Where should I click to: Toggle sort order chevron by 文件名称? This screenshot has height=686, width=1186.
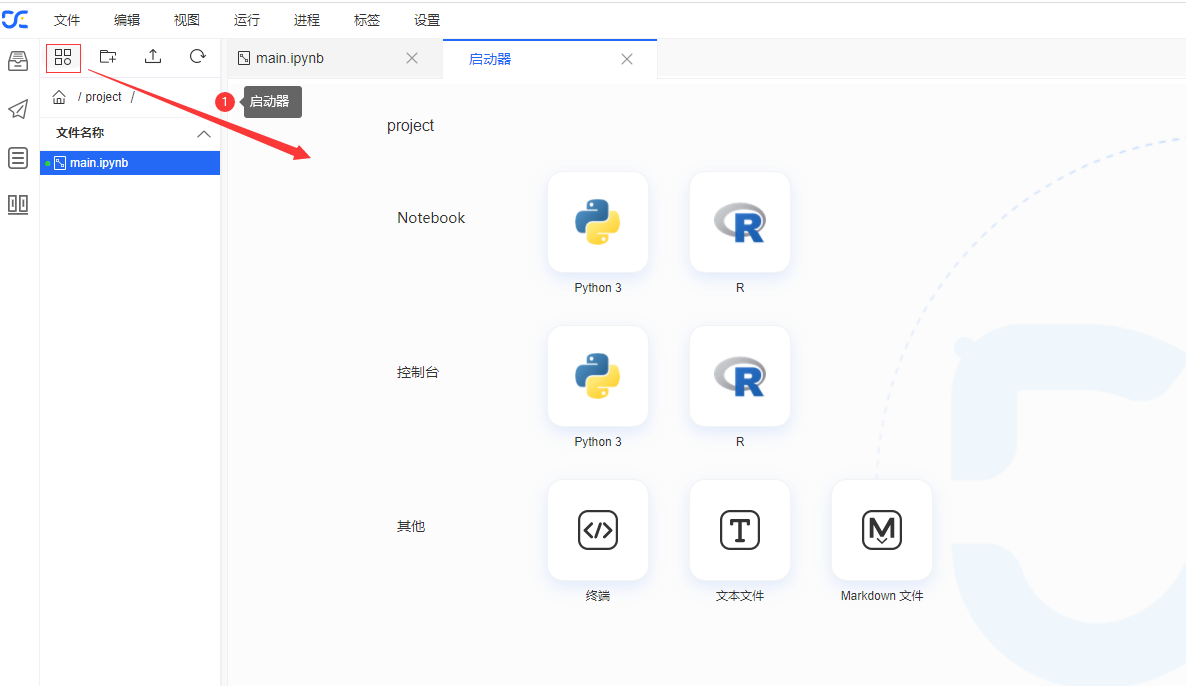coord(203,134)
